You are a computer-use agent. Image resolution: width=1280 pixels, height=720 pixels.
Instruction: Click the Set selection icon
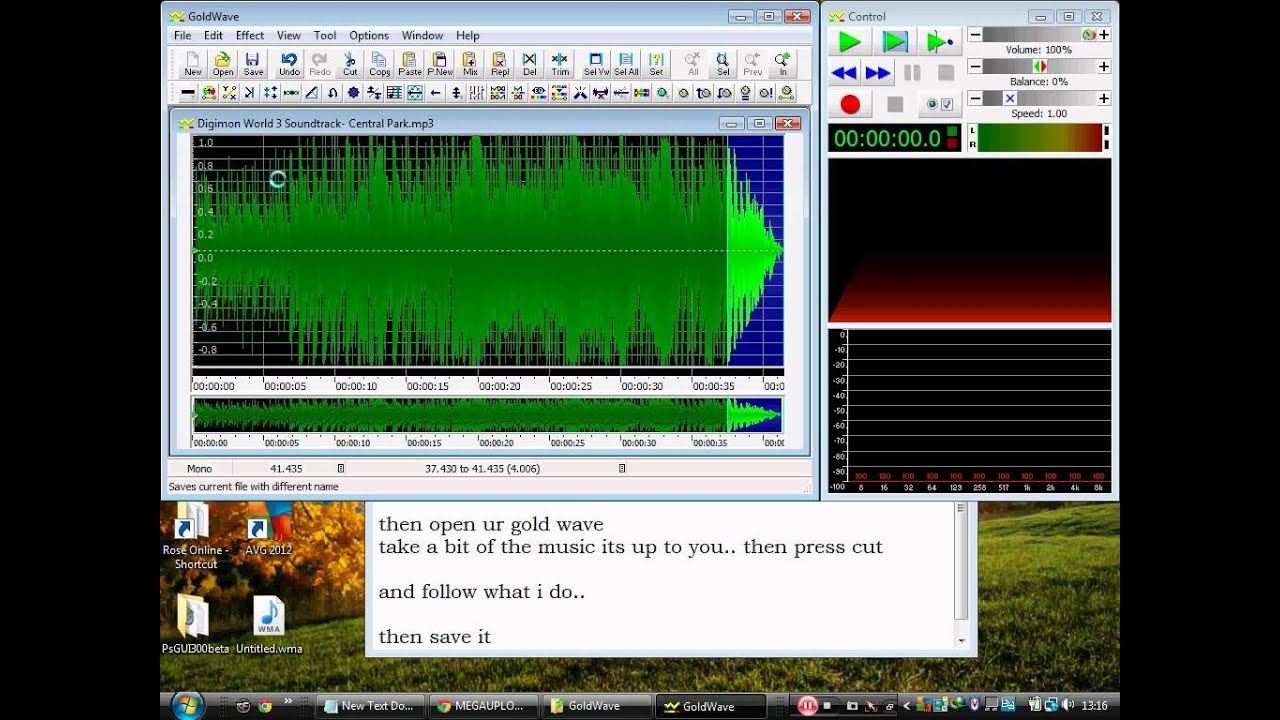tap(656, 64)
